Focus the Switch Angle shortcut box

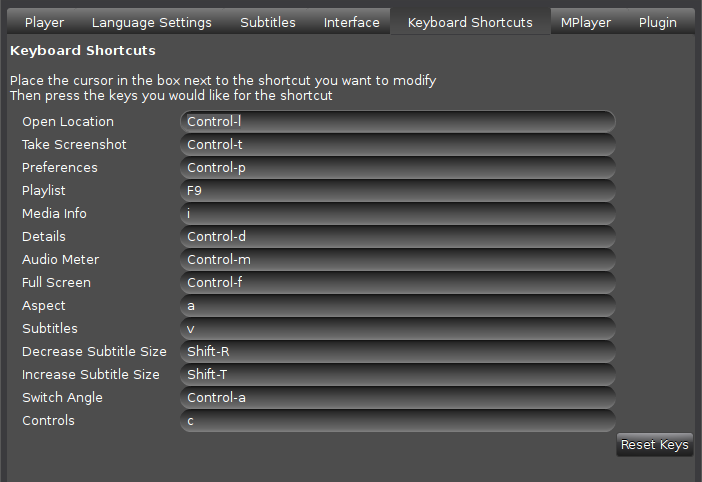[x=398, y=397]
